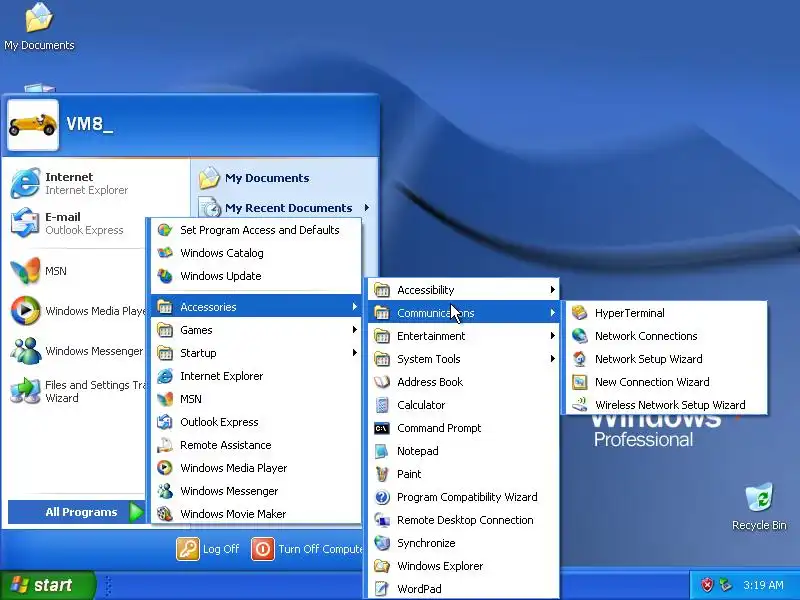Click the Network Connections globe icon
Viewport: 800px width, 600px height.
pos(580,336)
